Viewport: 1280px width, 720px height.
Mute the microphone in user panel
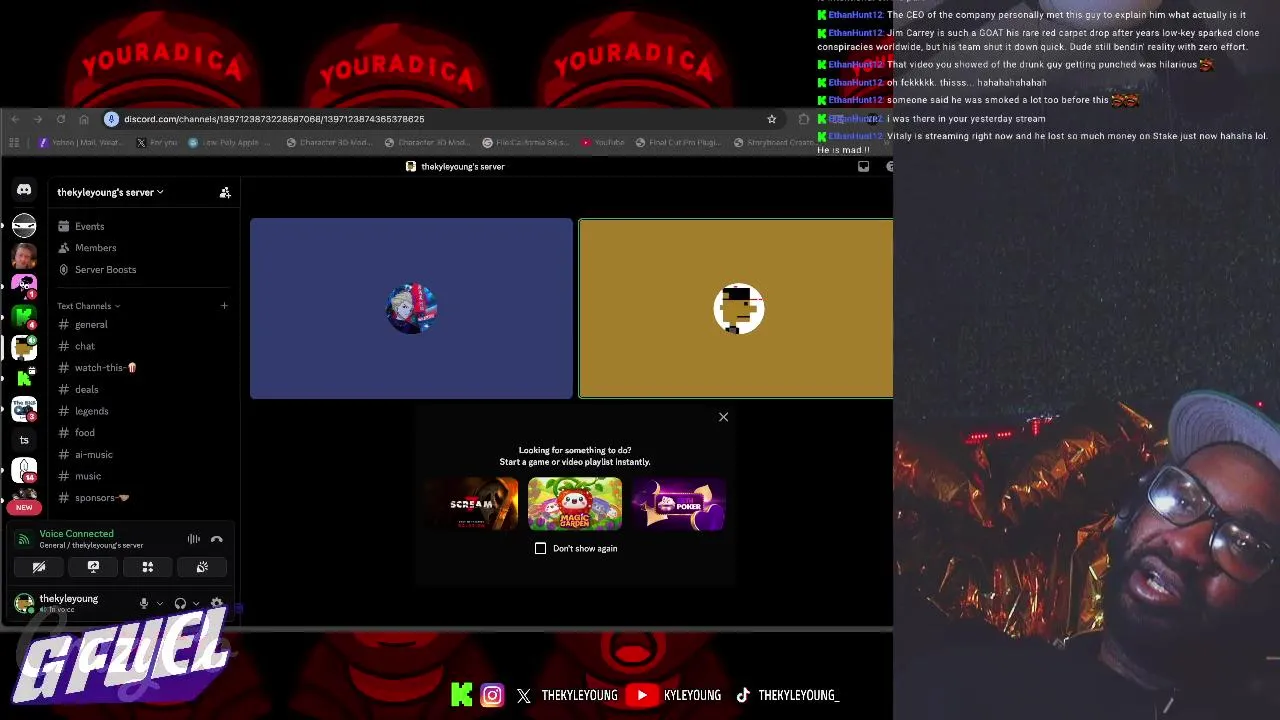[x=144, y=603]
